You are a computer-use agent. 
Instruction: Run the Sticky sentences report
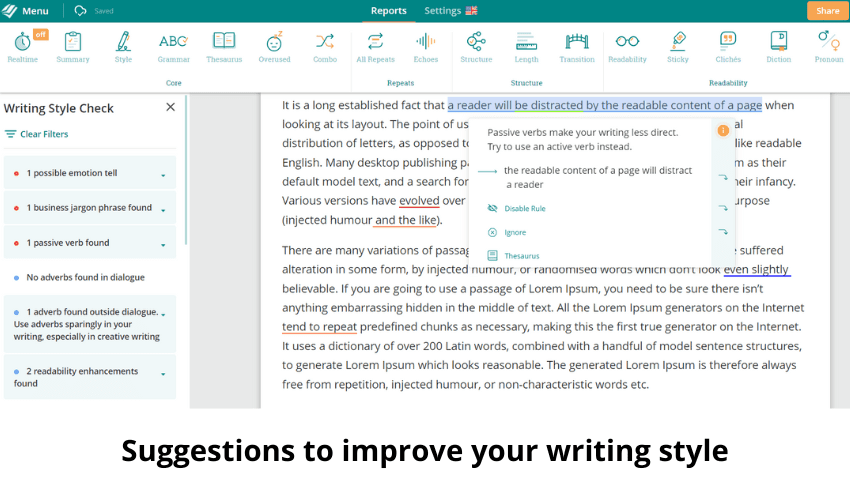(678, 47)
